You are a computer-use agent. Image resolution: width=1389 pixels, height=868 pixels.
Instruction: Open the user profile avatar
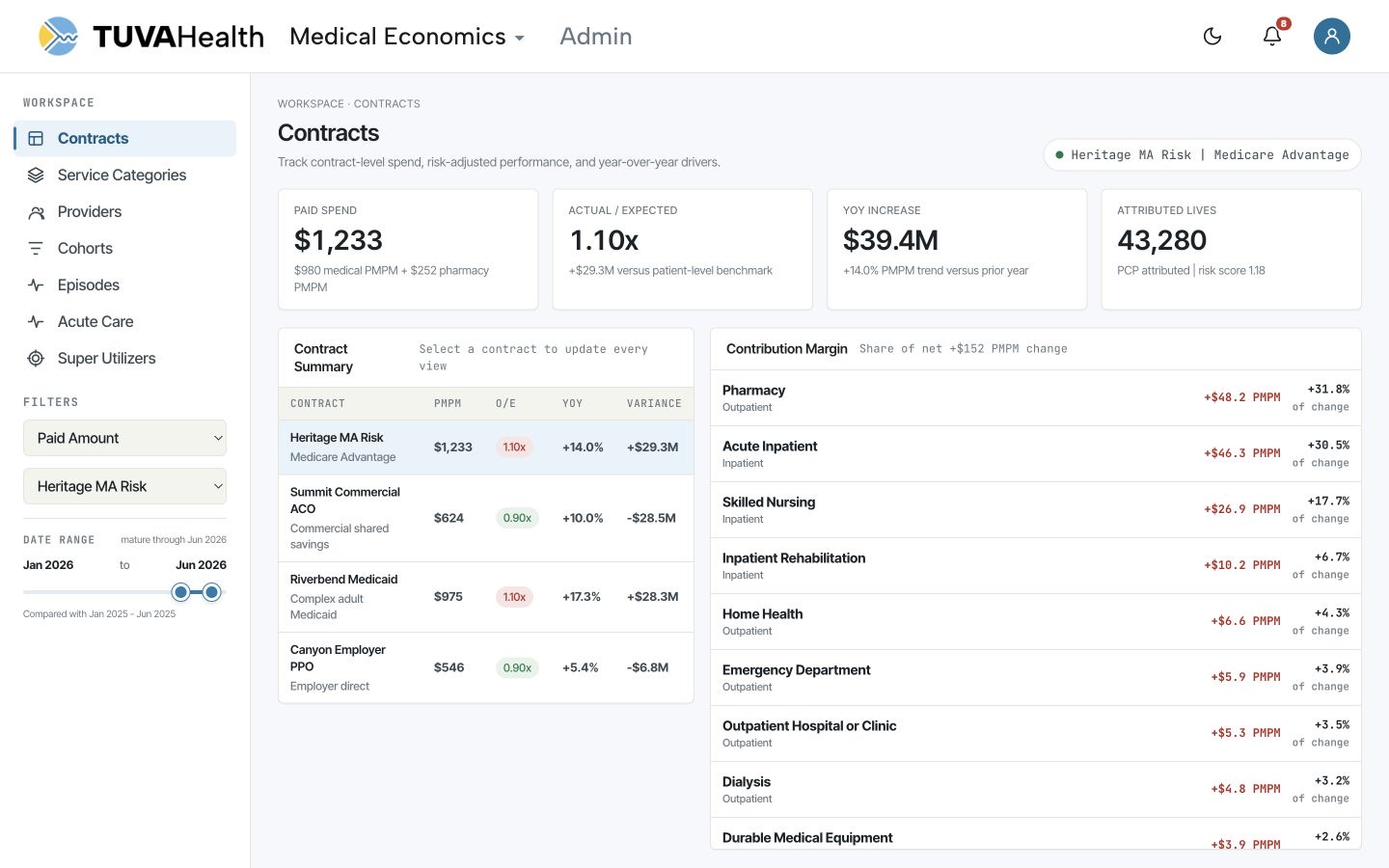pyautogui.click(x=1331, y=37)
